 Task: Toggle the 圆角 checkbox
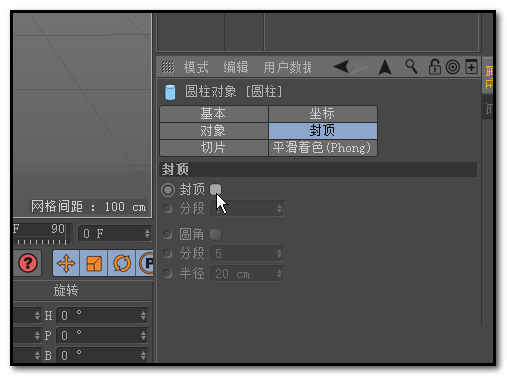tap(215, 234)
